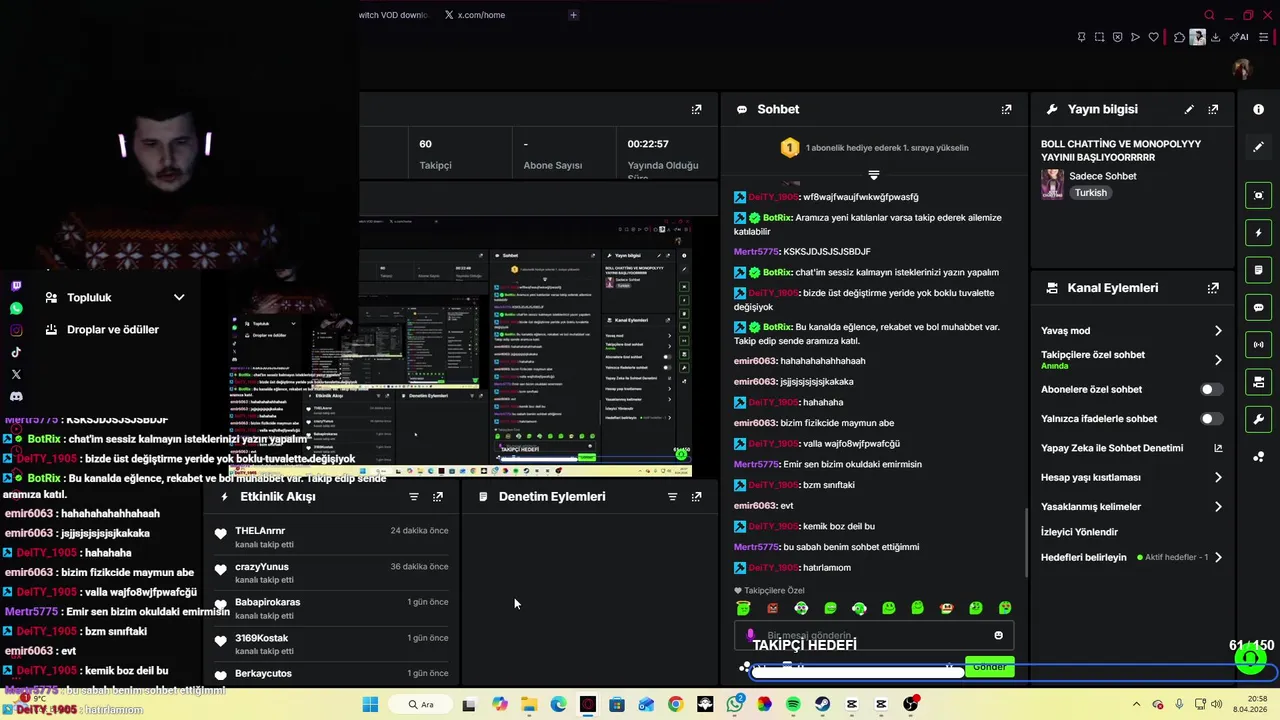Open the sidebar wrench settings icon

pyautogui.click(x=1259, y=419)
